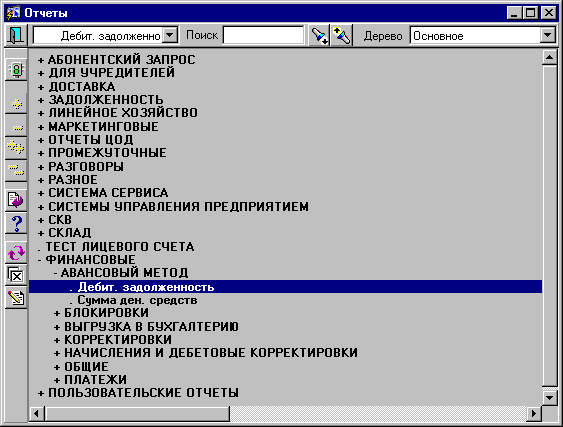Click the Отчеты title bar application icon
Image resolution: width=563 pixels, height=427 pixels.
(13, 13)
